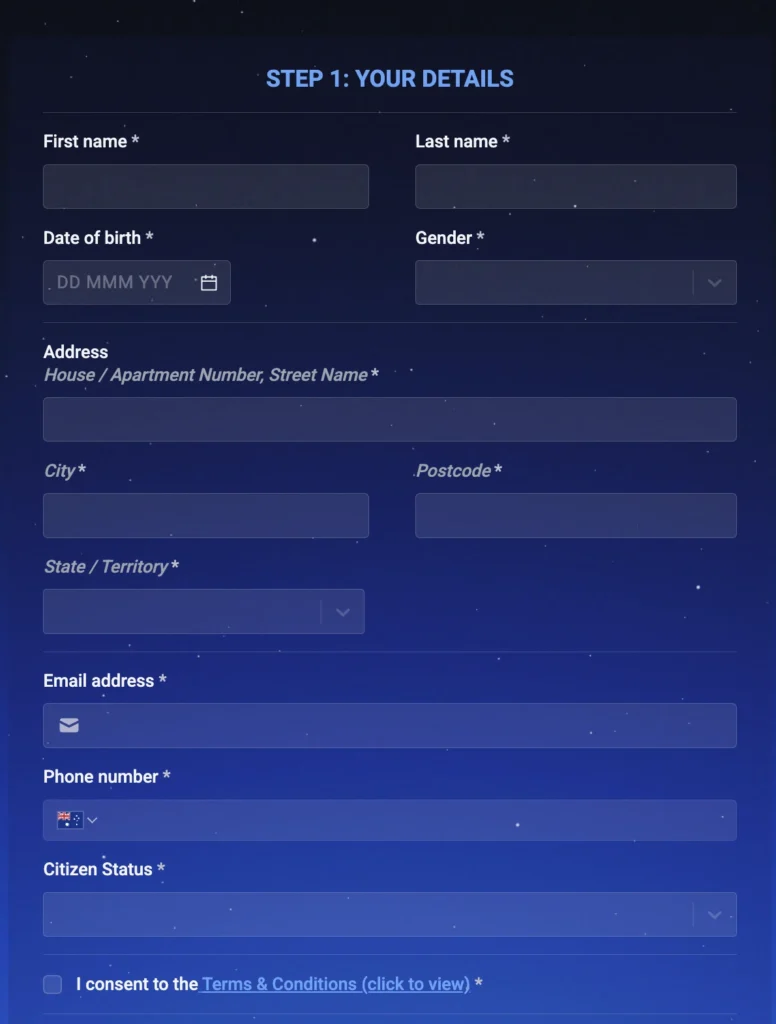
Task: Click the street address input field
Action: pyautogui.click(x=390, y=419)
